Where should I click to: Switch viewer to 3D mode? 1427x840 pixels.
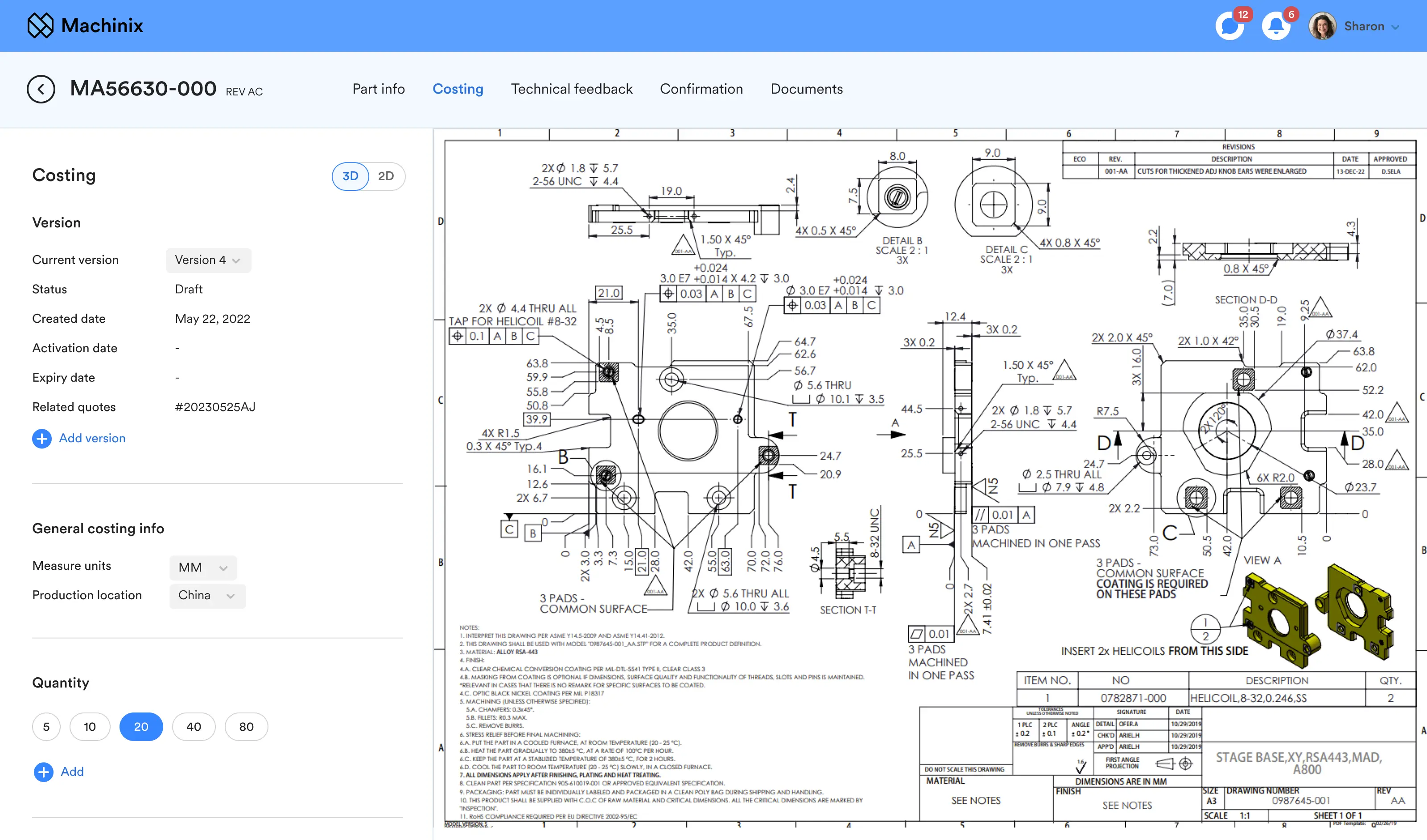[351, 176]
